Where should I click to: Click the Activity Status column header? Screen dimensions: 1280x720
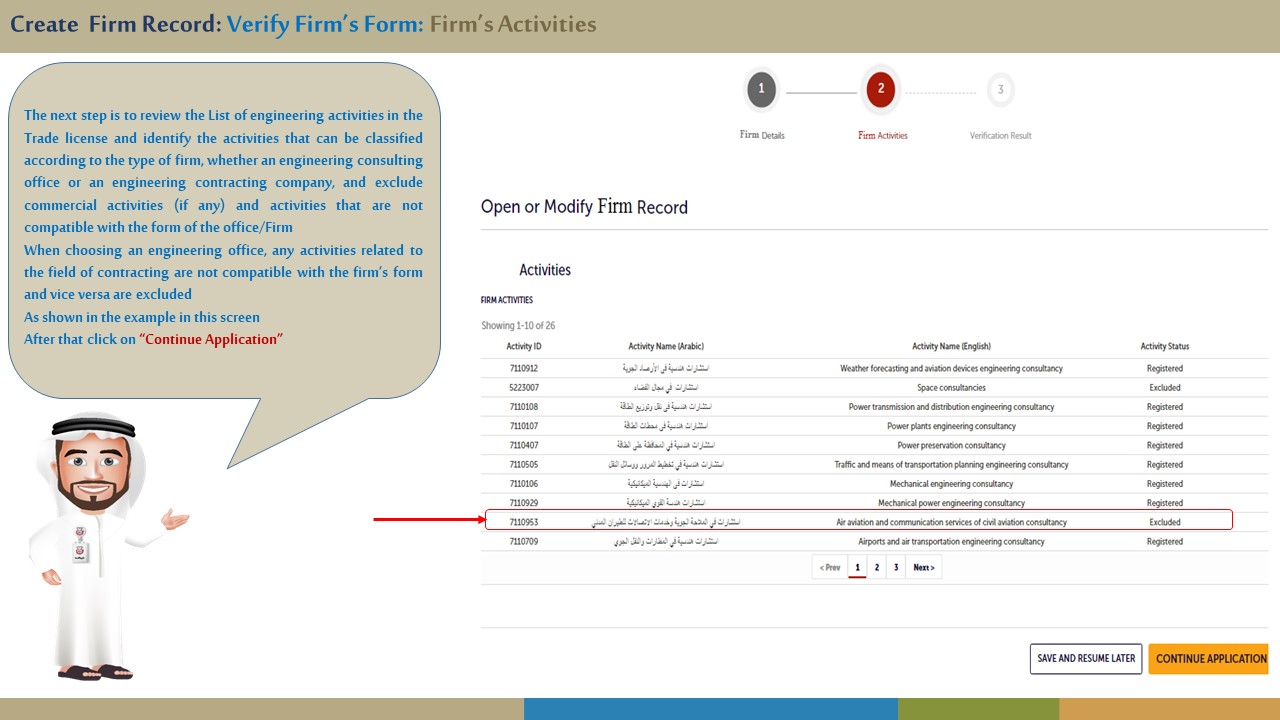coord(1164,347)
